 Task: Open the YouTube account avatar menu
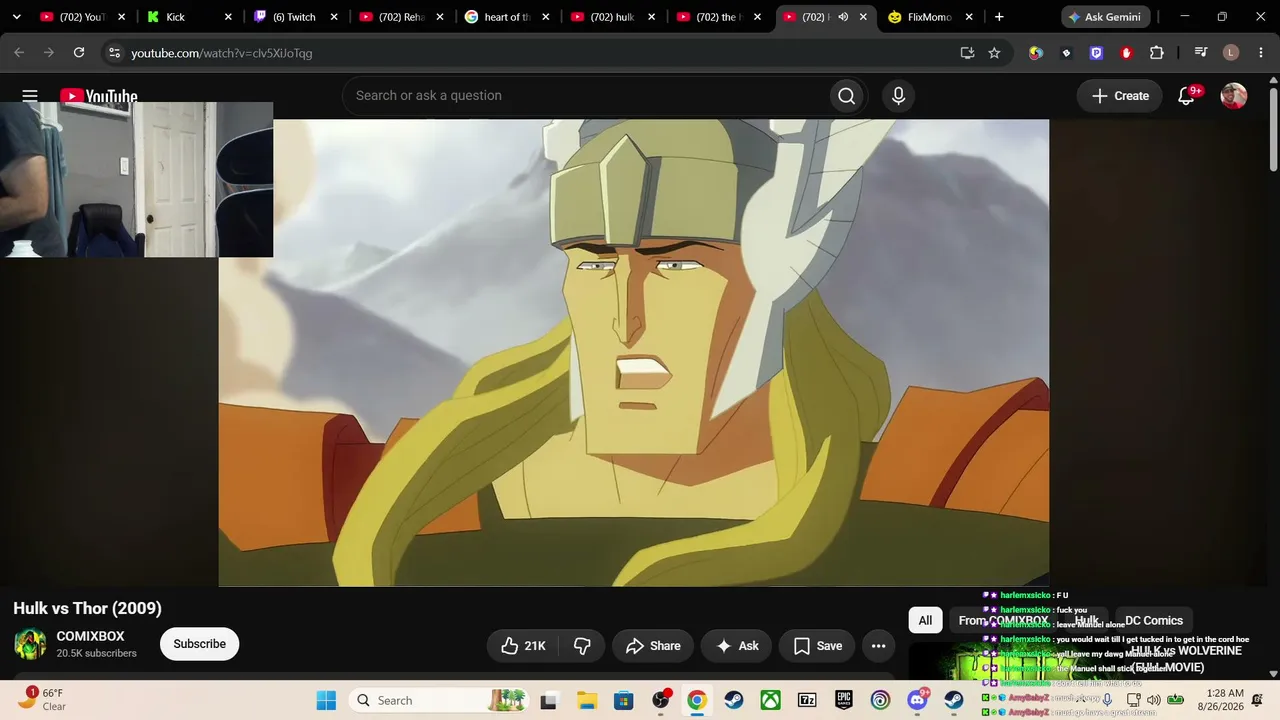coord(1234,96)
